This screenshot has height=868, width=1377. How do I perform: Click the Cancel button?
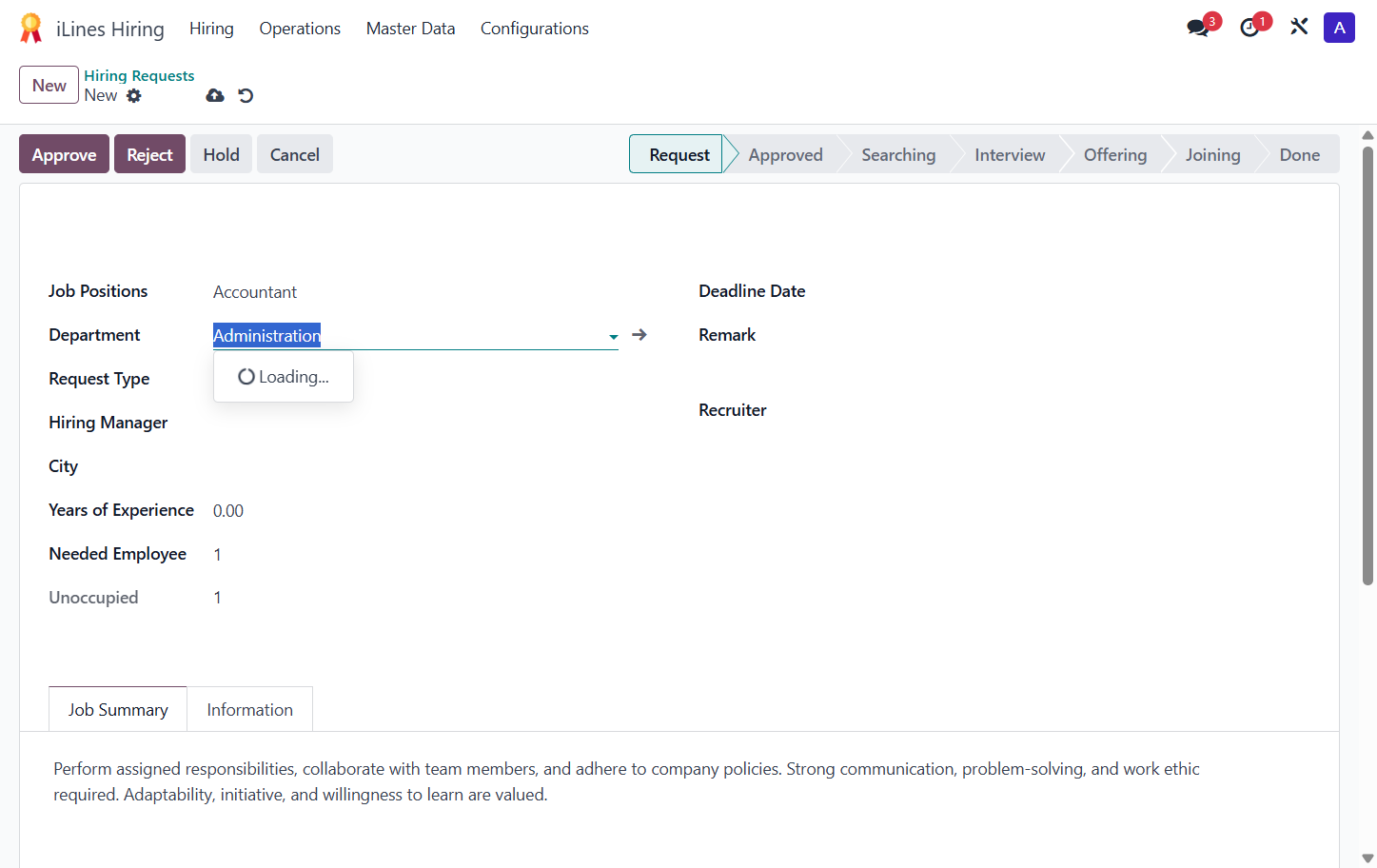click(x=294, y=154)
